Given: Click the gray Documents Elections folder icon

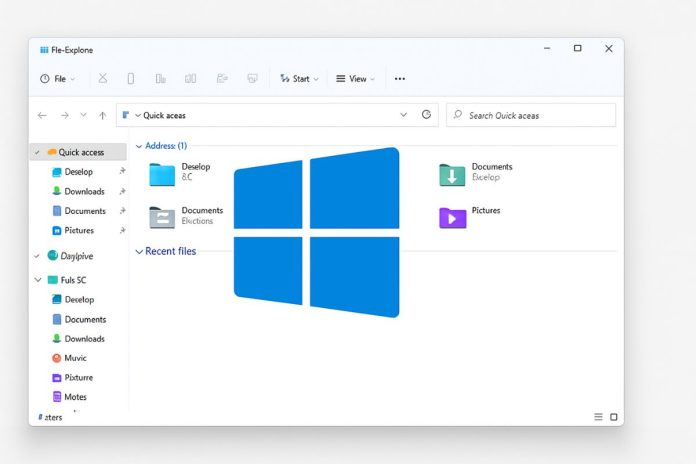Looking at the screenshot, I should [x=162, y=218].
